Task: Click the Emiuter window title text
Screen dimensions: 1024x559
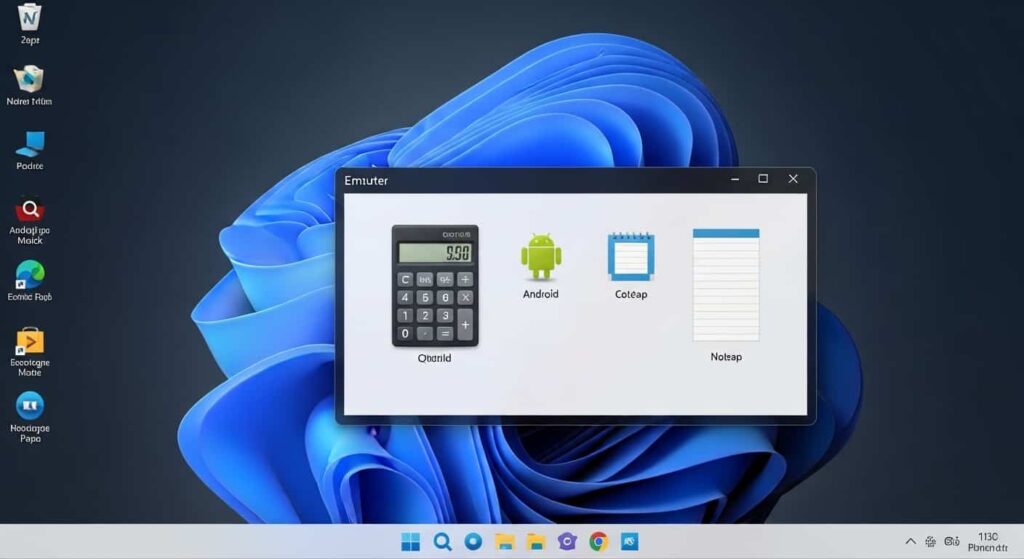Action: [366, 181]
